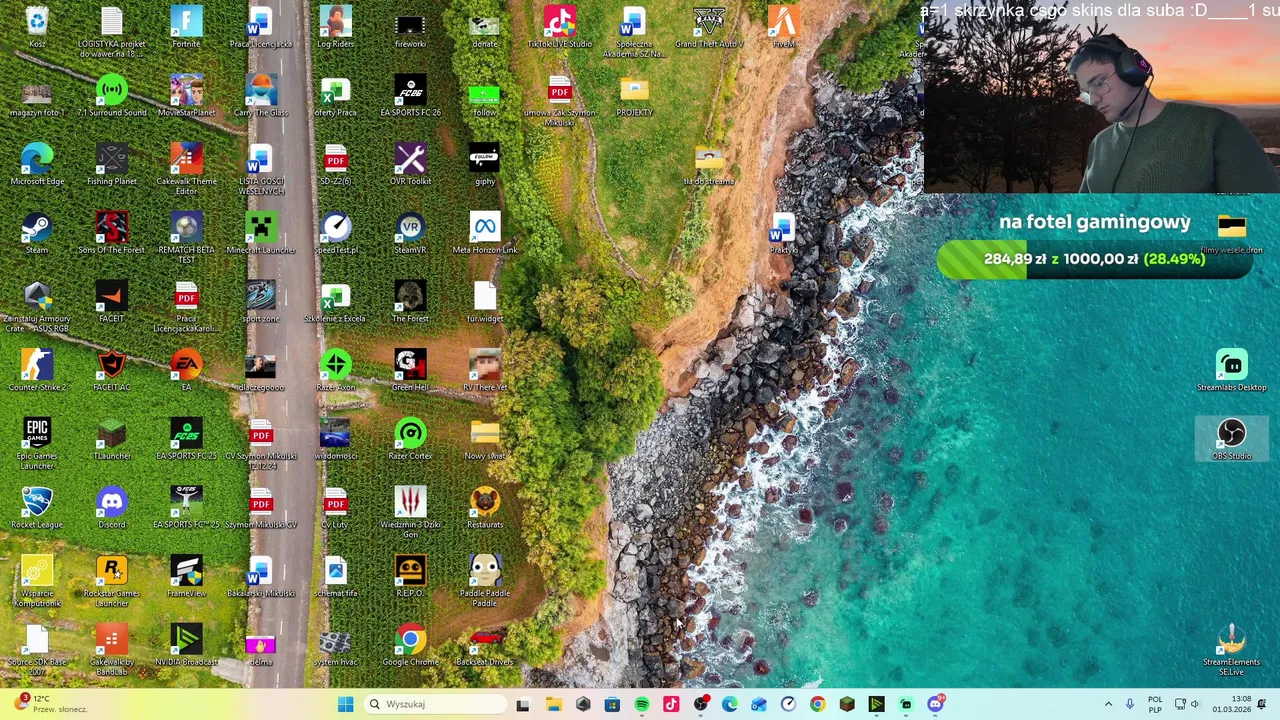Launch Fortnite from the desktop
The height and width of the screenshot is (720, 1280).
point(186,28)
